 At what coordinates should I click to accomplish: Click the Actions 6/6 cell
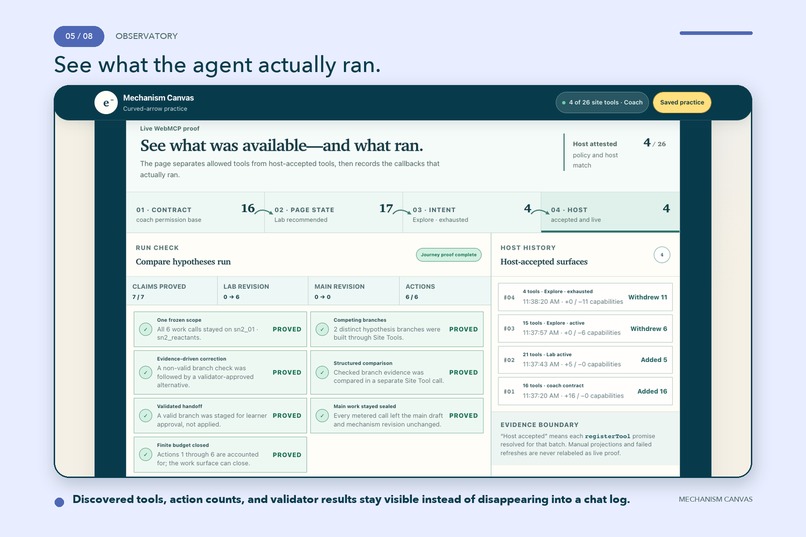click(x=445, y=291)
